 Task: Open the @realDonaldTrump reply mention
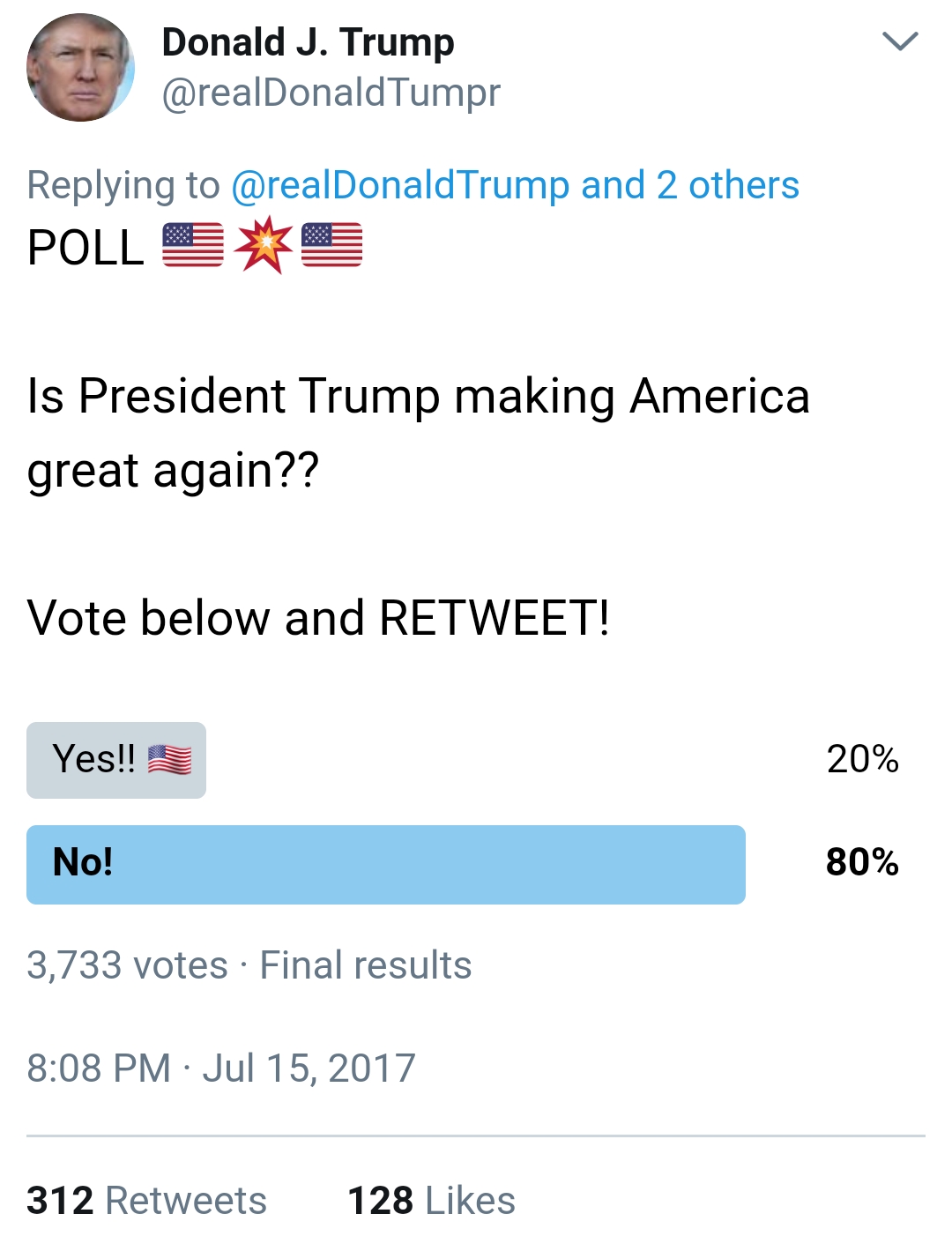(x=400, y=185)
